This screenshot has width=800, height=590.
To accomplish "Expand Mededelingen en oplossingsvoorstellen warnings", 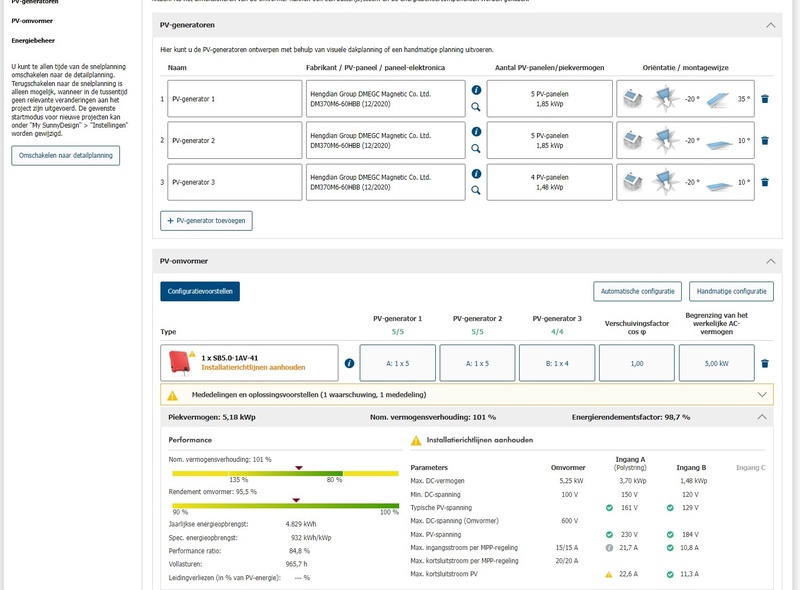I will click(x=764, y=395).
